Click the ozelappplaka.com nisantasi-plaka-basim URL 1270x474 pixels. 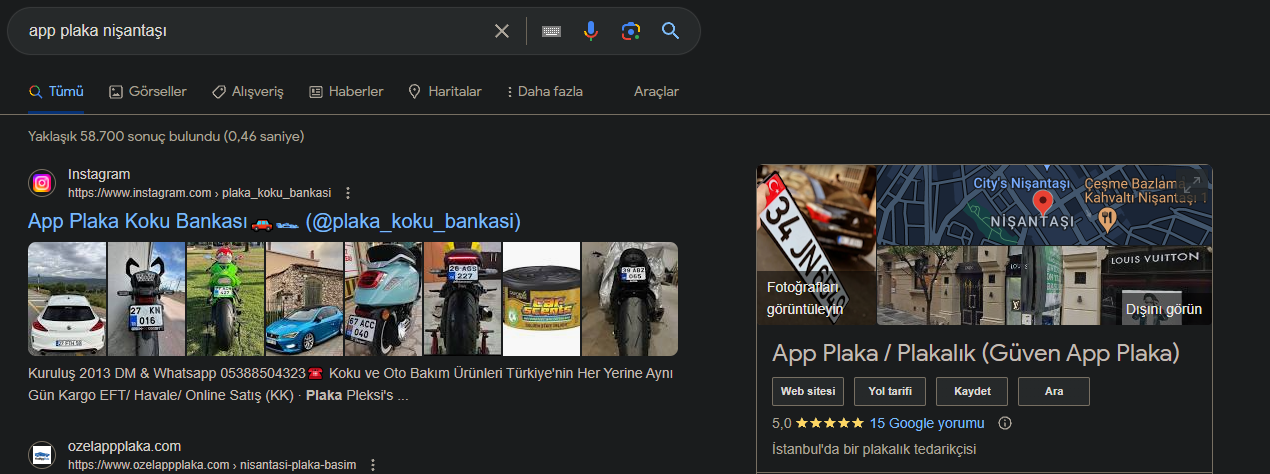click(212, 465)
